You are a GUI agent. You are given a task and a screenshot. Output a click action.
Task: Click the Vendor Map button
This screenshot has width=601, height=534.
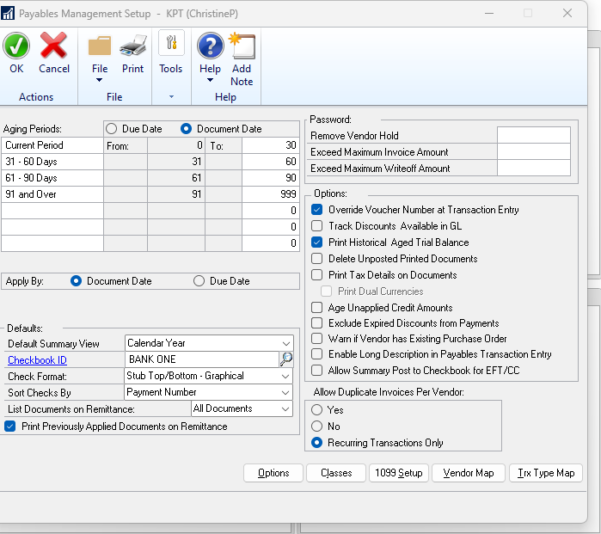[468, 473]
